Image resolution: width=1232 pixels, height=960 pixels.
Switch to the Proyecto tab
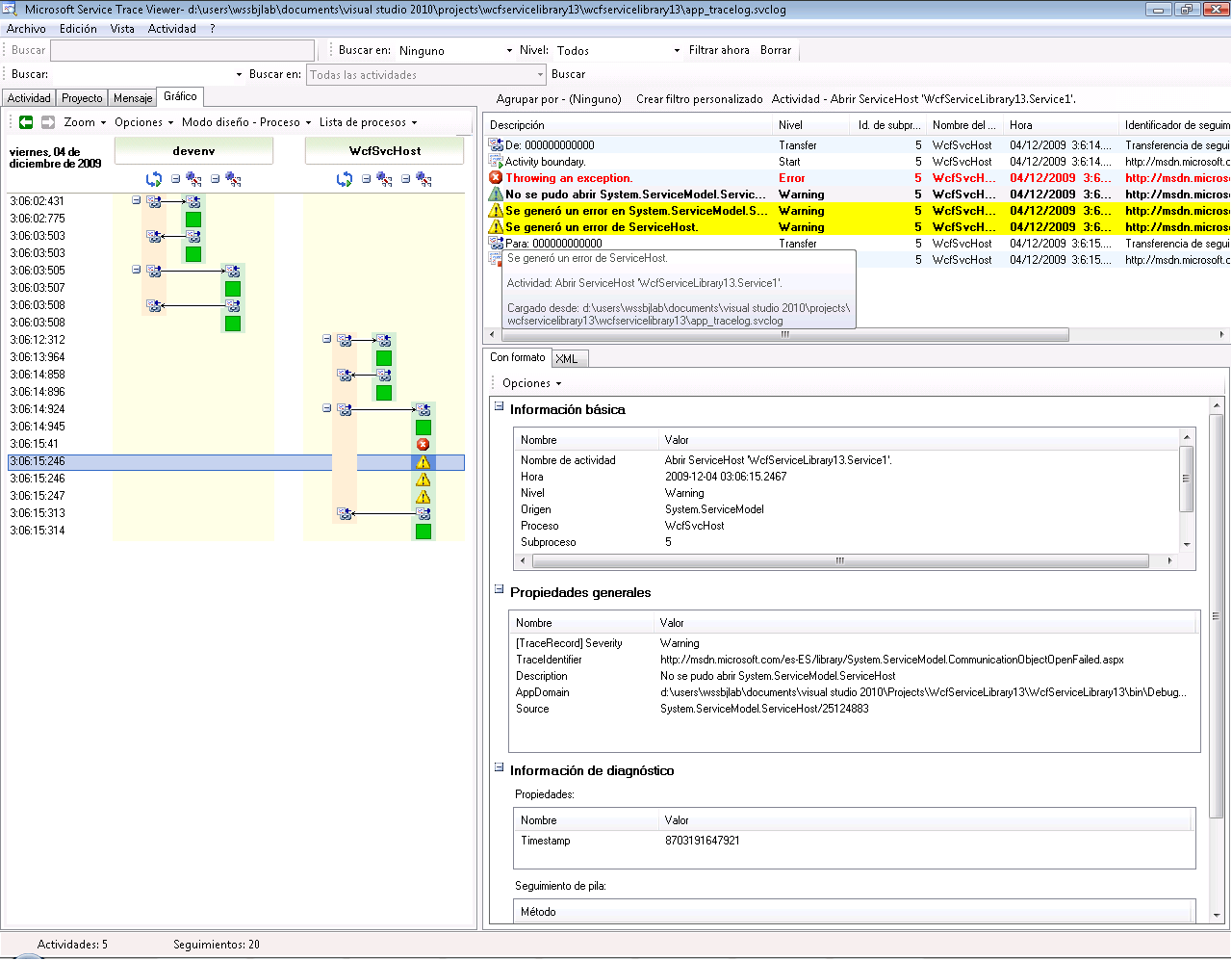click(82, 98)
